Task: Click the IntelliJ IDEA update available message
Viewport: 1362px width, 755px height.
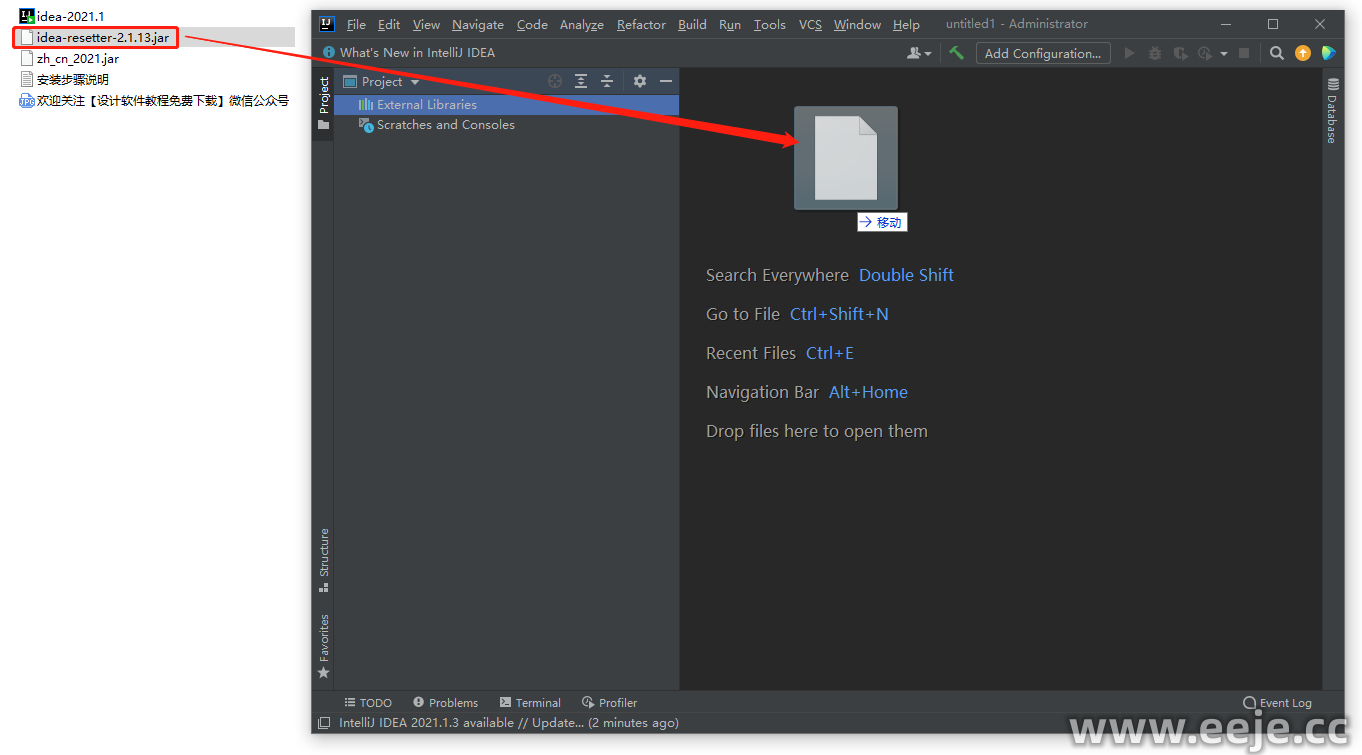Action: (508, 723)
